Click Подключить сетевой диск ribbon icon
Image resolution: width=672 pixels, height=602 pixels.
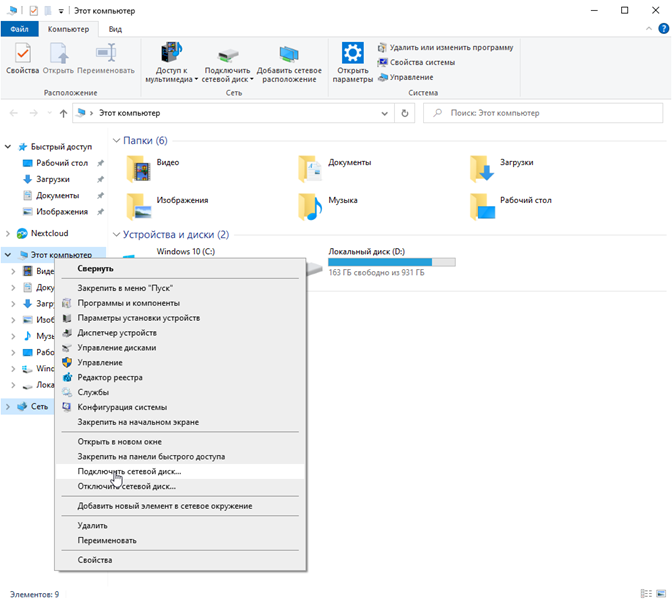click(227, 56)
